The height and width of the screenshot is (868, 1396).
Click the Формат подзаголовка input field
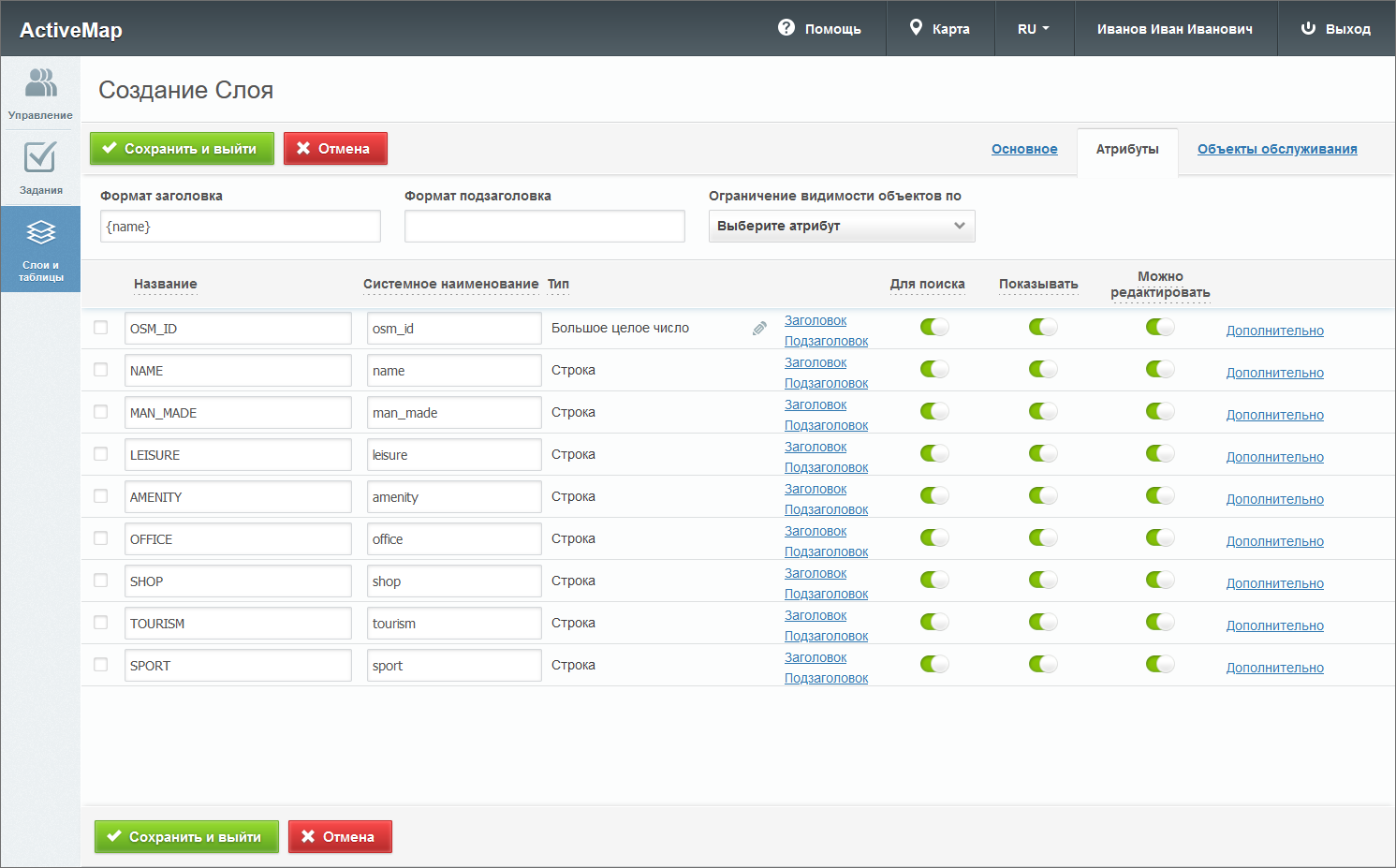click(x=544, y=227)
